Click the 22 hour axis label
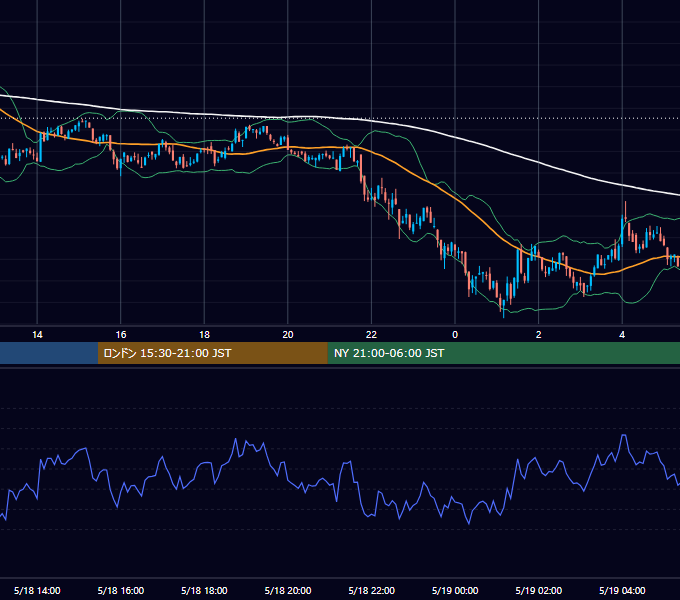 pos(371,335)
